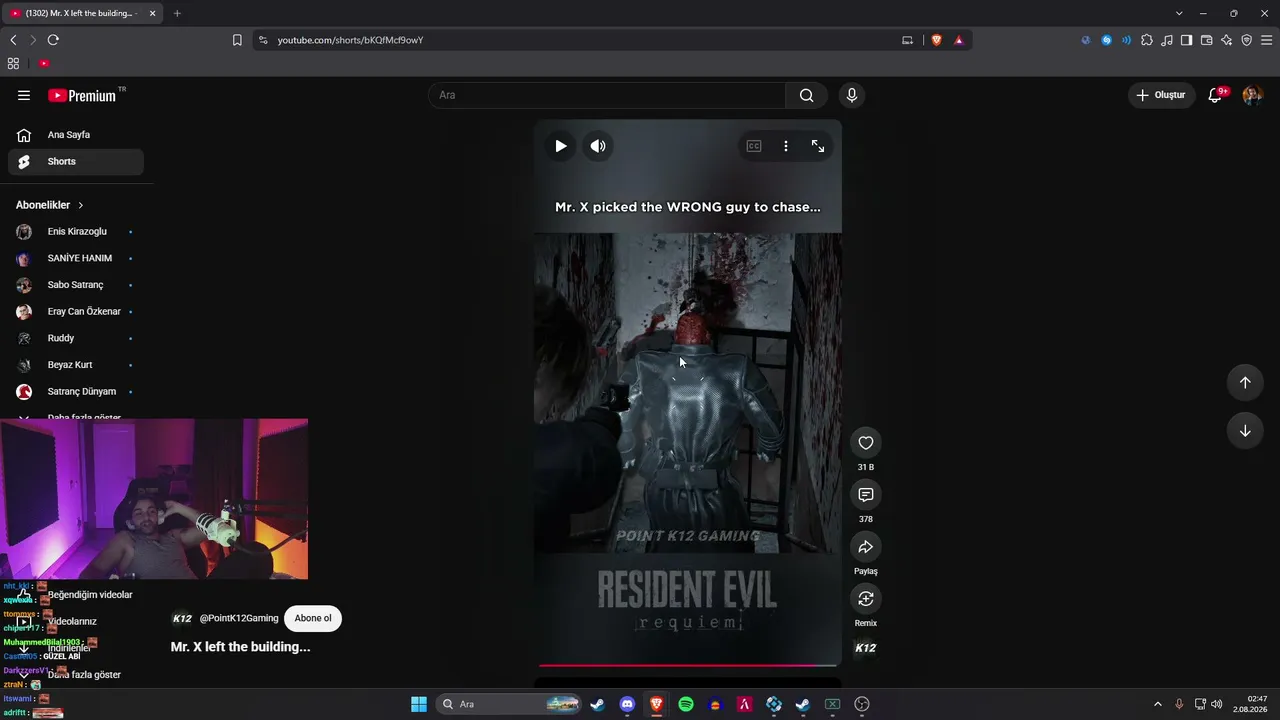Open the Brave Rewards triangle icon
This screenshot has height=720, width=1280.
(959, 40)
